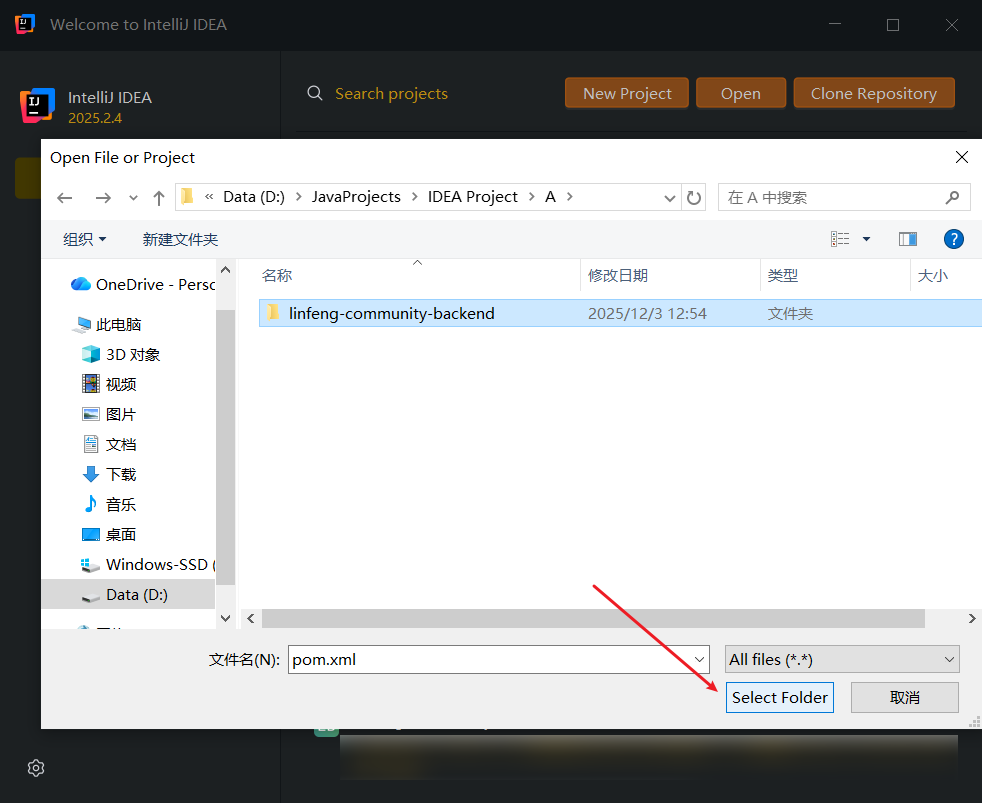Click Search projects field in Welcome window
This screenshot has height=803, width=982.
[391, 93]
